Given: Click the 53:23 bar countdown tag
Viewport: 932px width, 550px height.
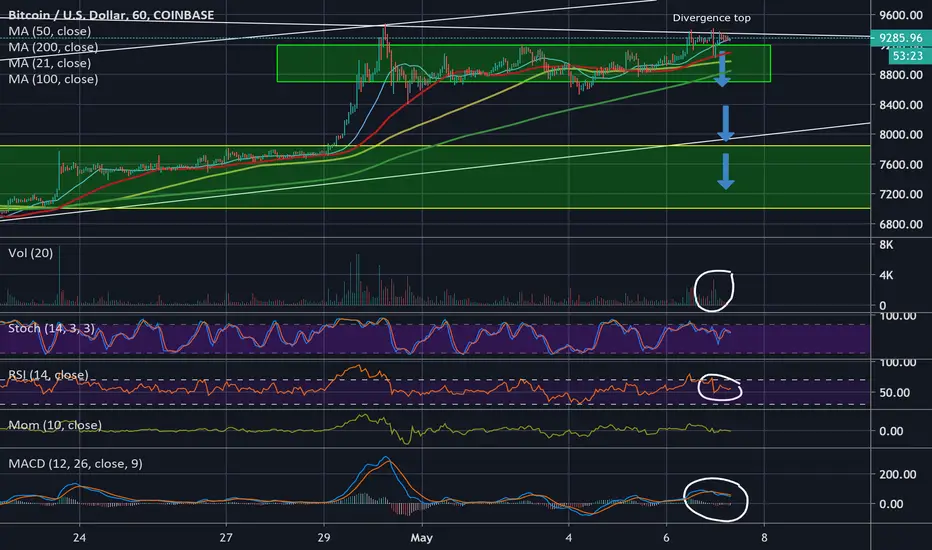Looking at the screenshot, I should point(908,56).
